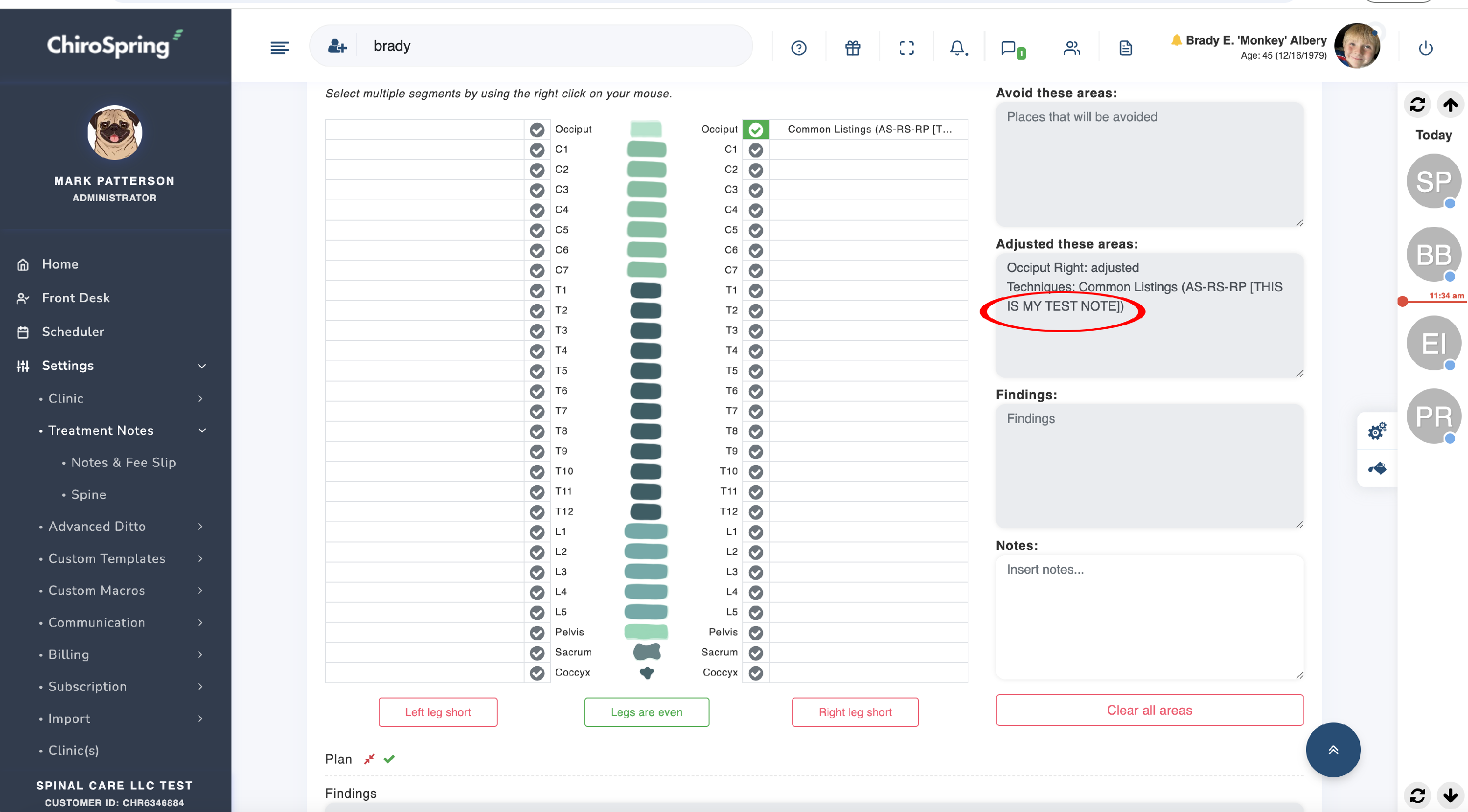Open chat messages icon with badge
Viewport: 1468px width, 812px height.
[x=1009, y=48]
